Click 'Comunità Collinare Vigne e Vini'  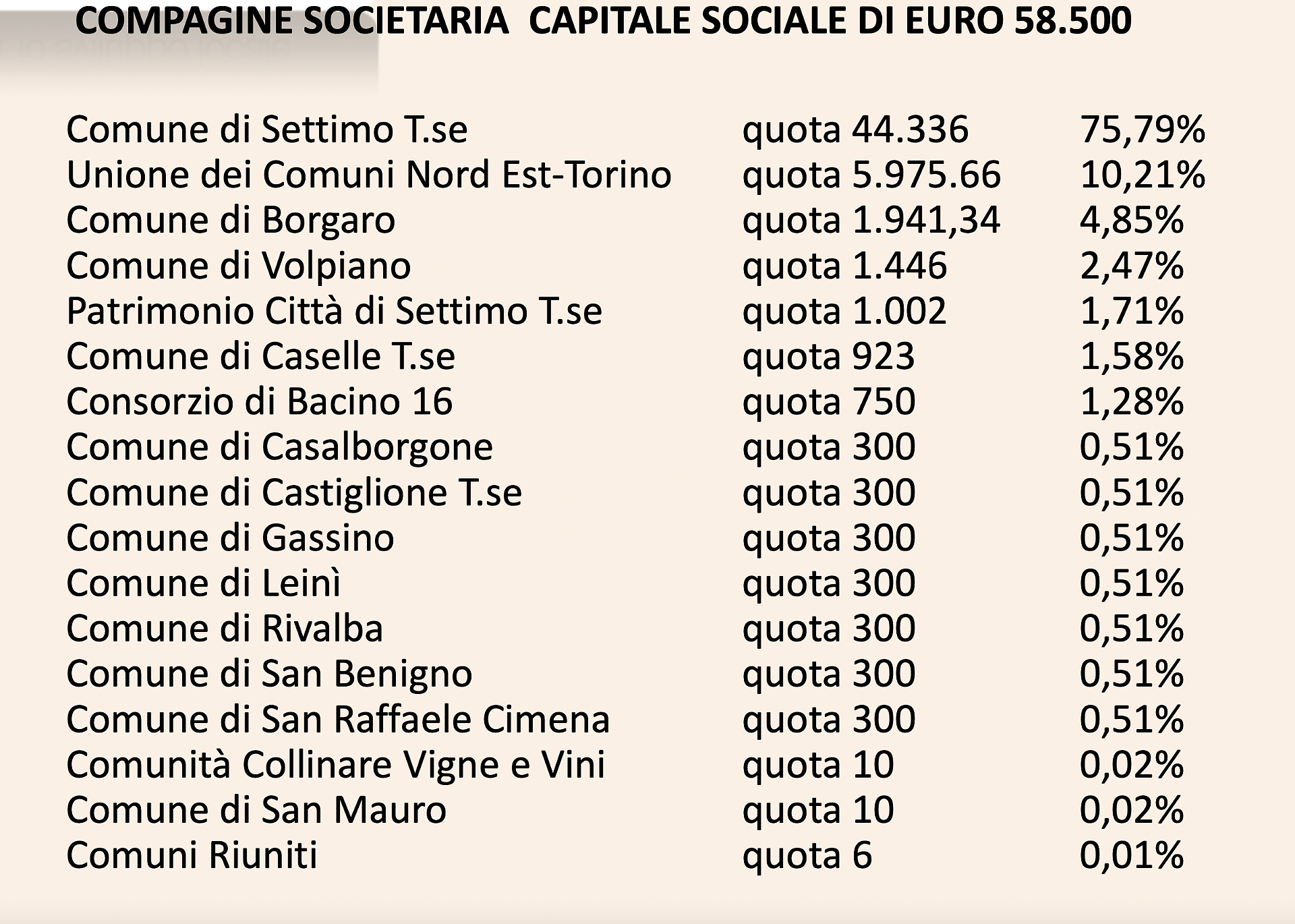(336, 765)
